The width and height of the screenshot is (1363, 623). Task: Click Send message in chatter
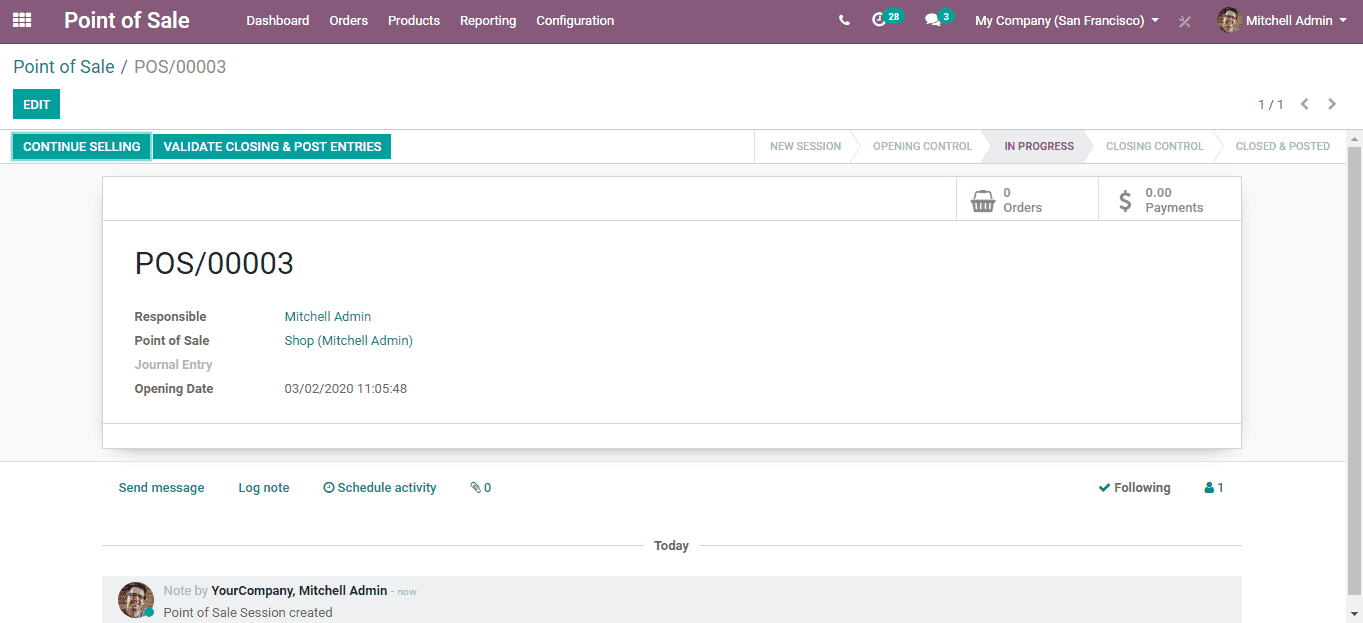click(x=161, y=488)
